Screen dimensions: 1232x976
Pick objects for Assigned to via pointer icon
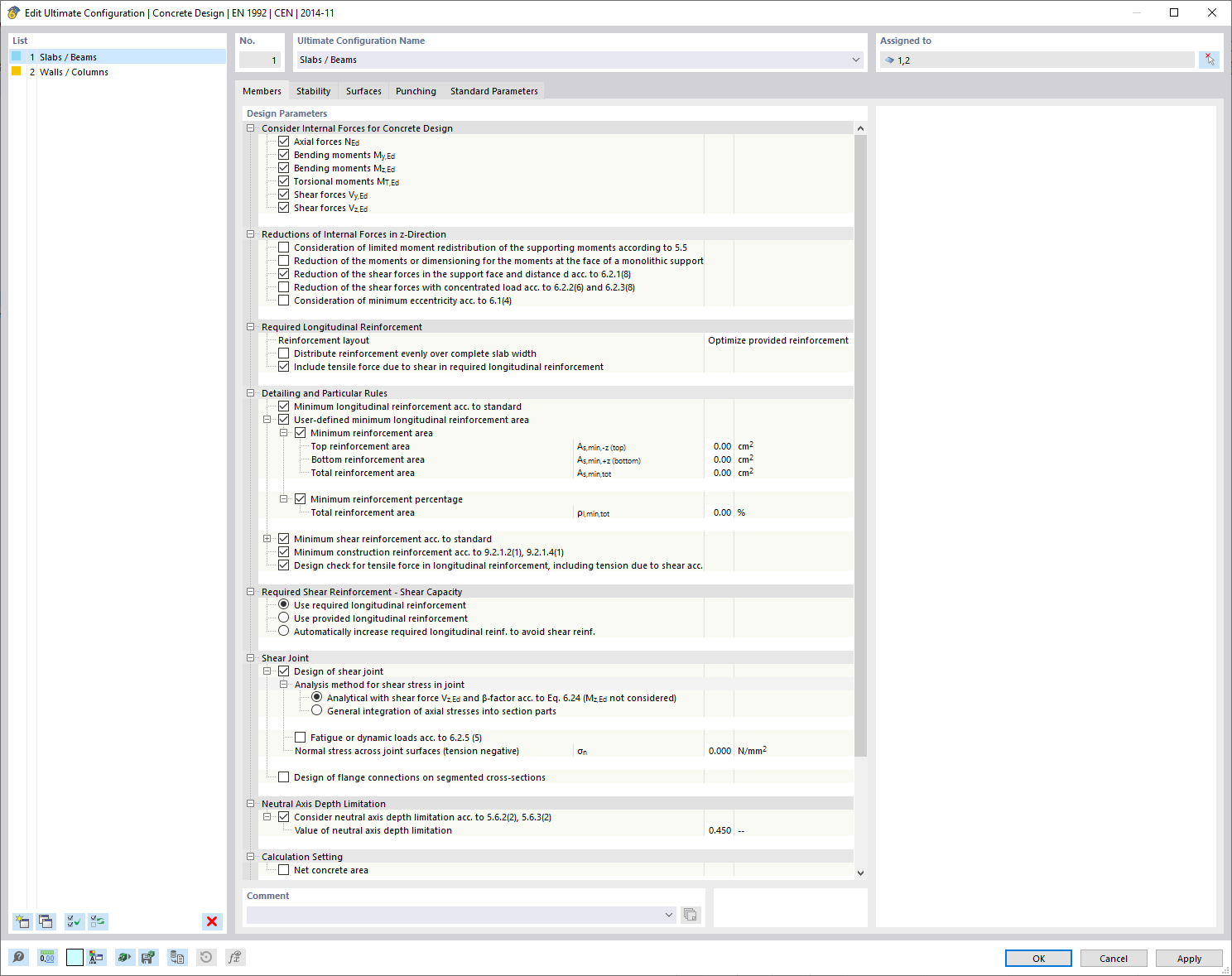(x=1210, y=59)
